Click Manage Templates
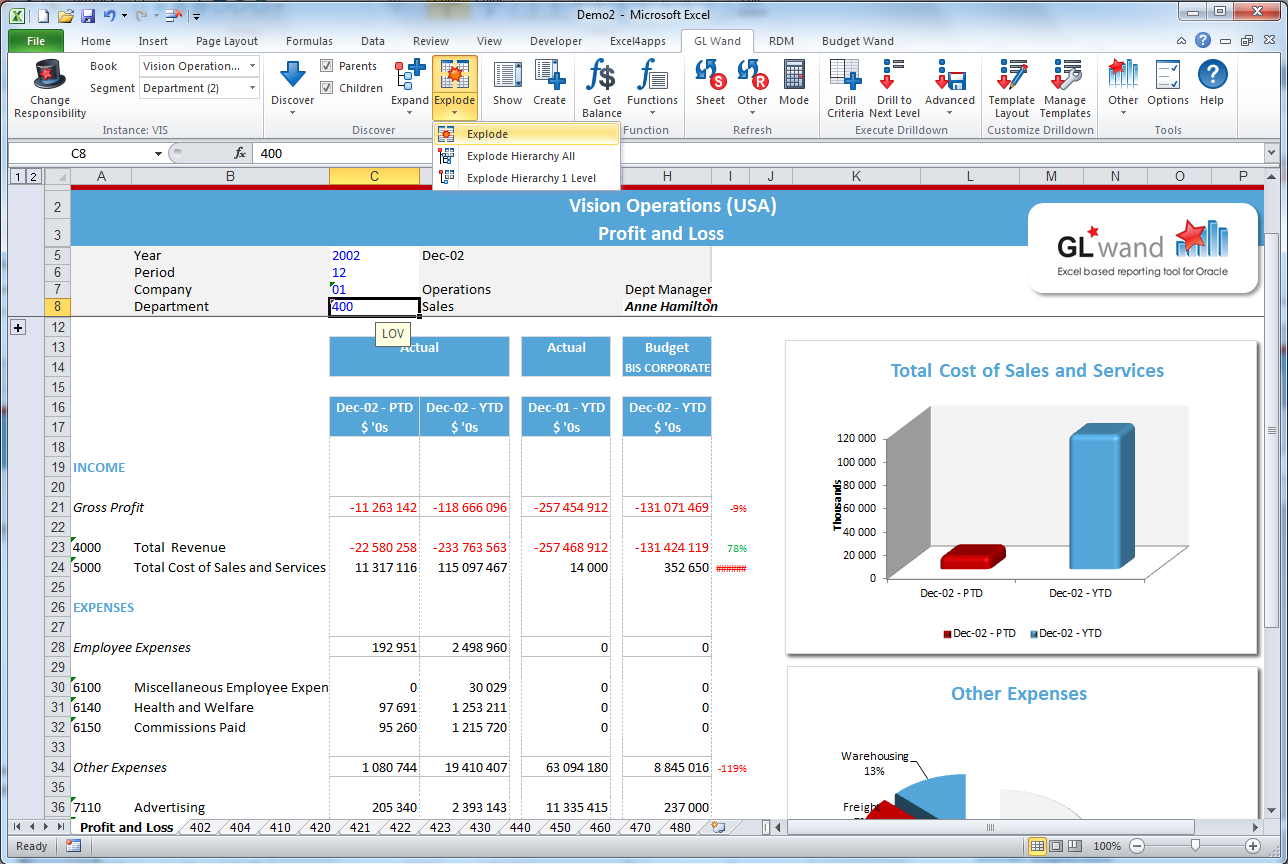 (1065, 87)
